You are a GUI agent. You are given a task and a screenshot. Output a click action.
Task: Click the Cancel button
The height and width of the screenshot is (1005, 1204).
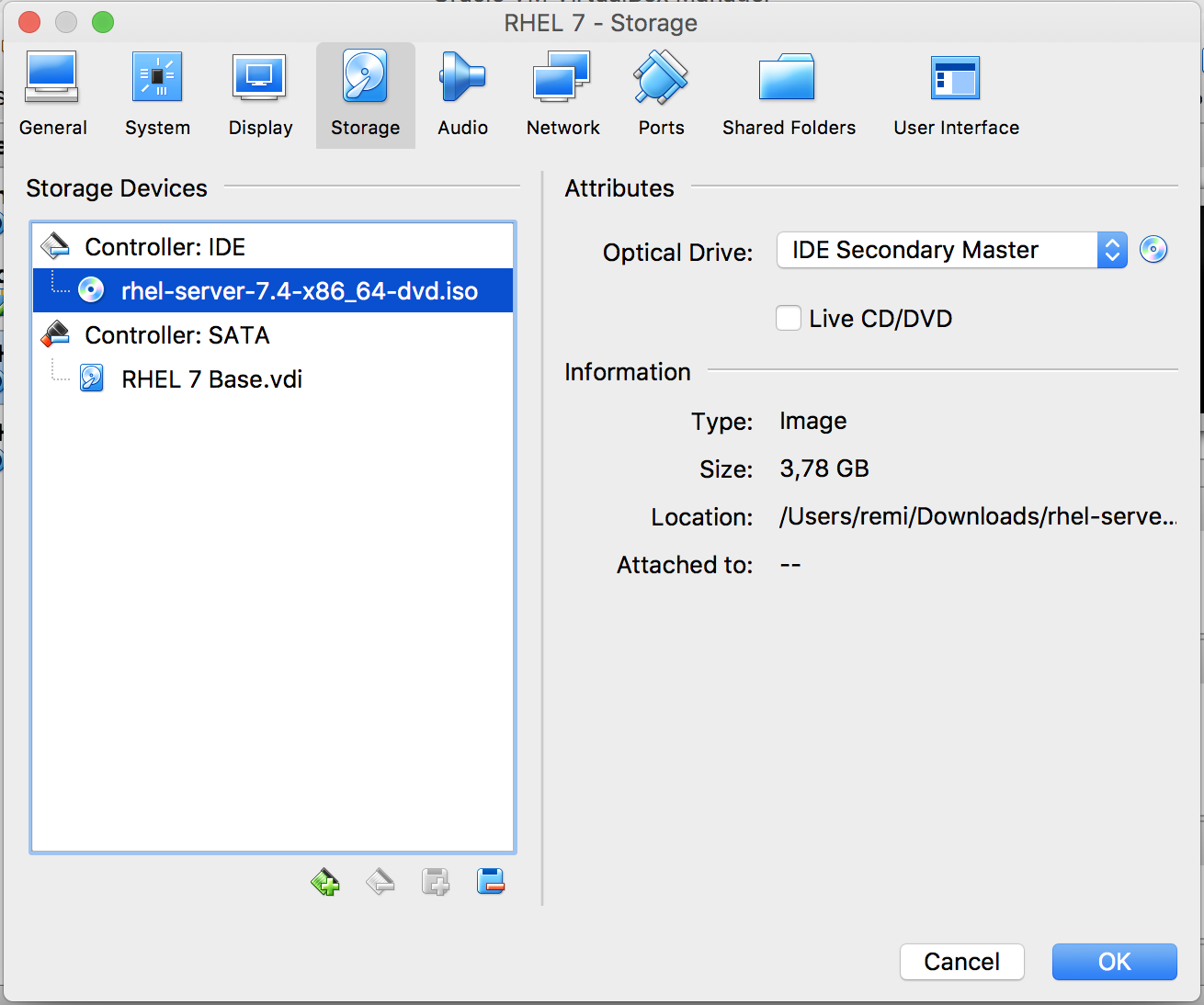(962, 962)
